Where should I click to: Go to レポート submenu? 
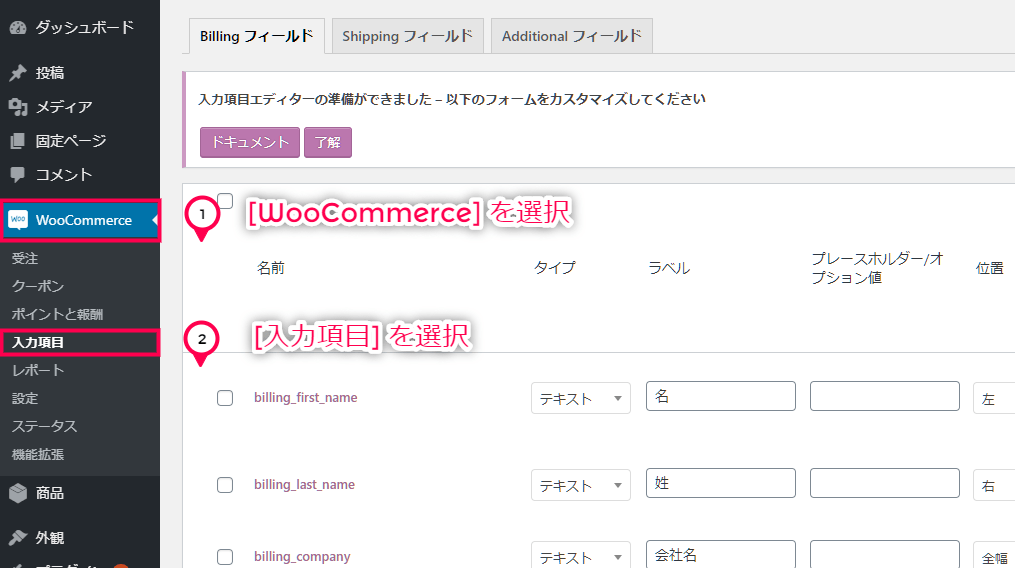pyautogui.click(x=38, y=370)
